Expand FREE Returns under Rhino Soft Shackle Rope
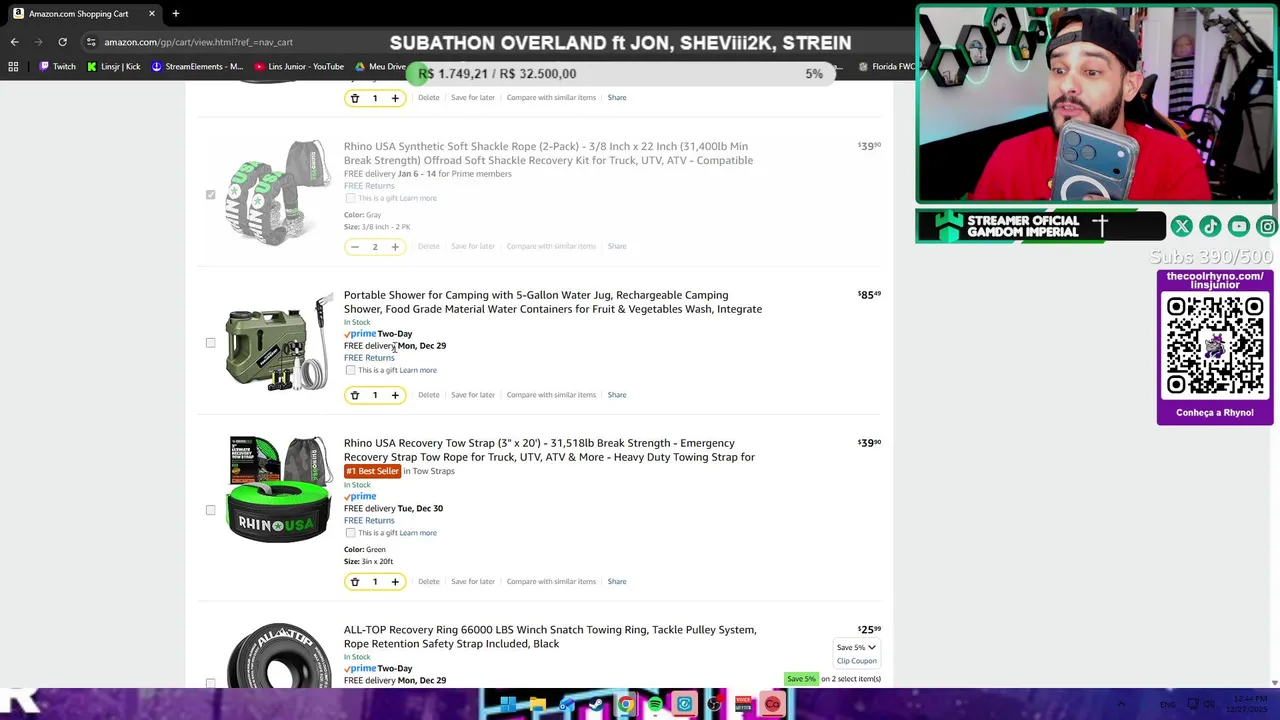The height and width of the screenshot is (720, 1280). click(369, 186)
